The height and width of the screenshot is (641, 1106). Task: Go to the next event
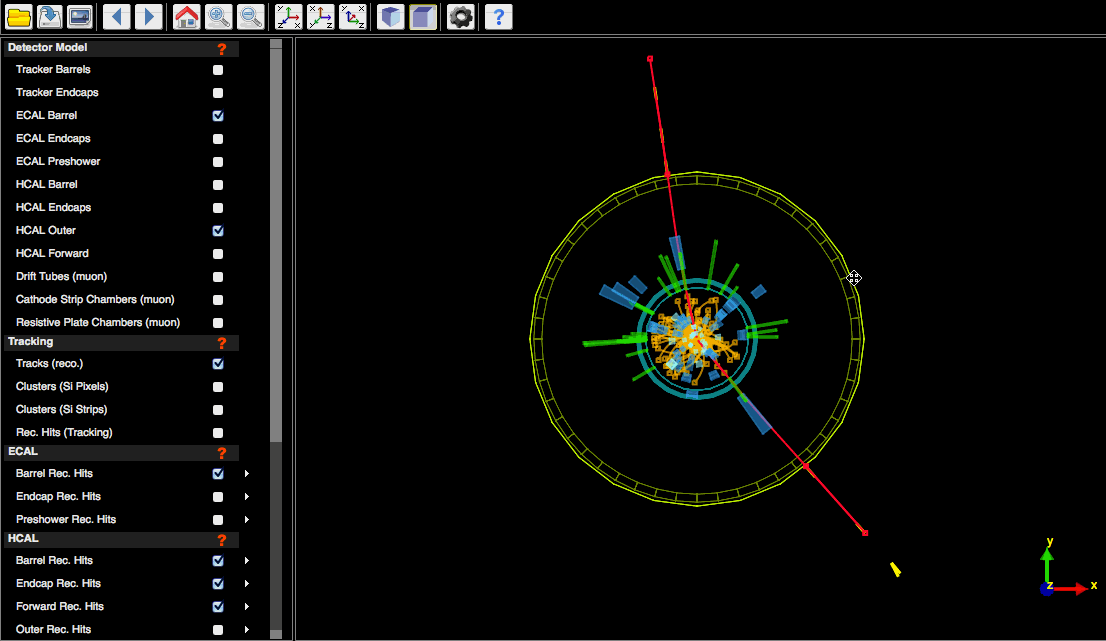(x=147, y=16)
